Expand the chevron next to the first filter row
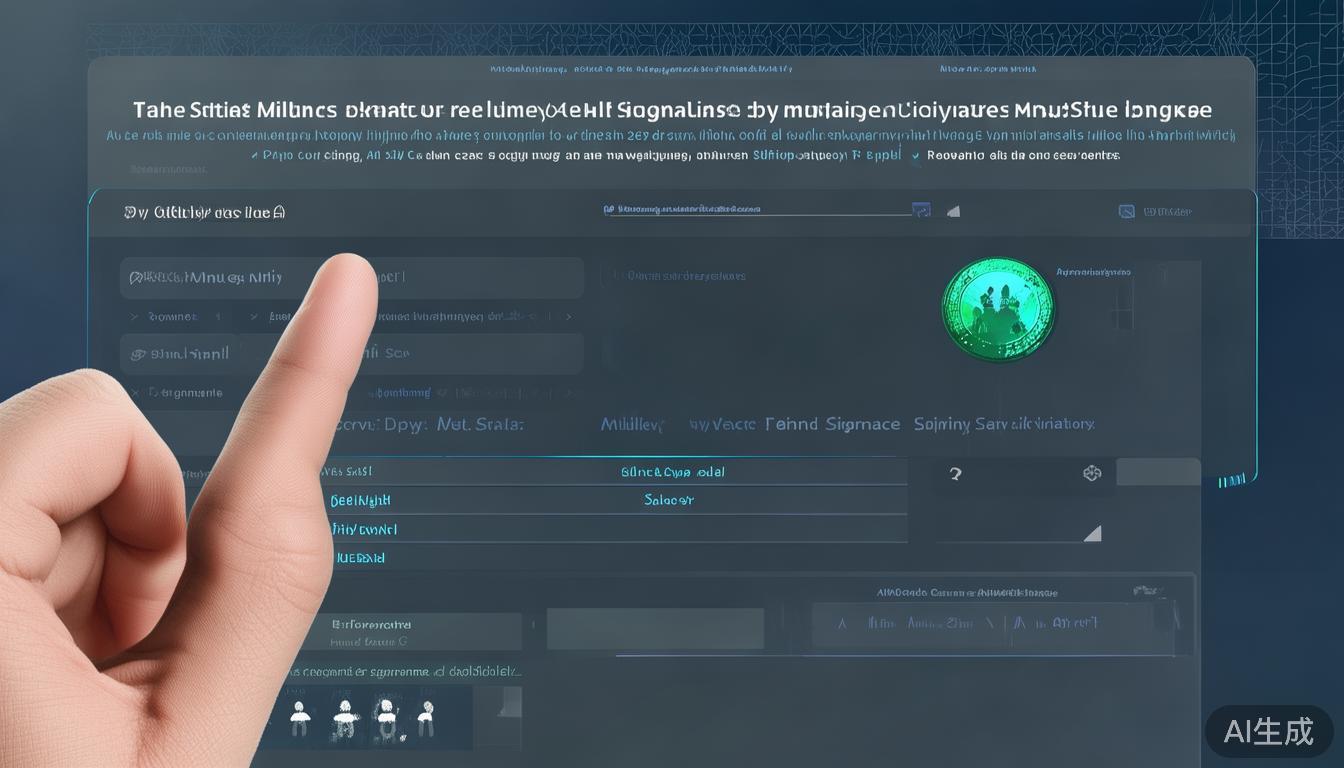1344x768 pixels. 135,316
